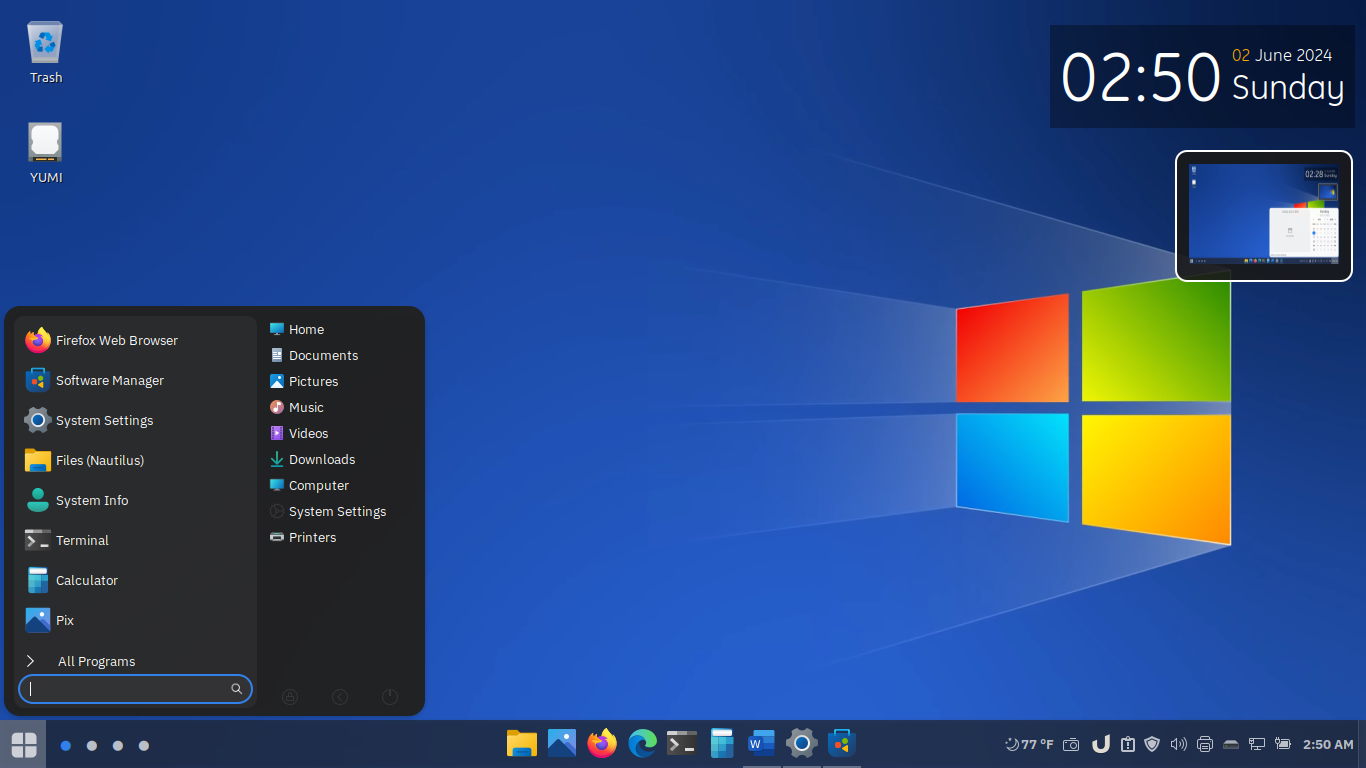Screen dimensions: 1366x768
Task: Open the Calculator icon on the taskbar
Action: click(x=722, y=744)
